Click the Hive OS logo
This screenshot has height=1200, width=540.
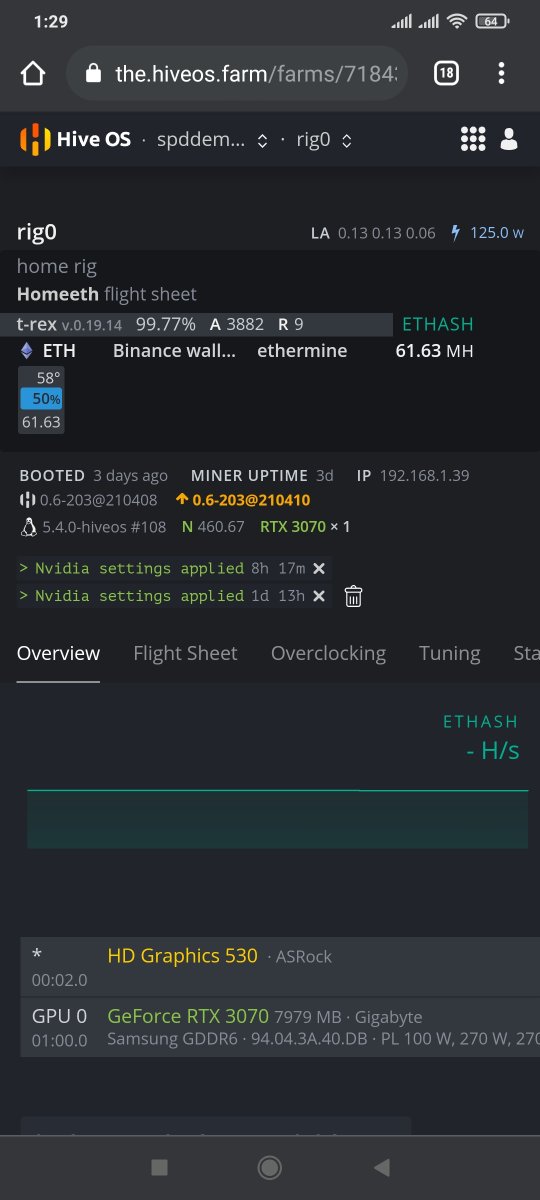click(x=75, y=140)
